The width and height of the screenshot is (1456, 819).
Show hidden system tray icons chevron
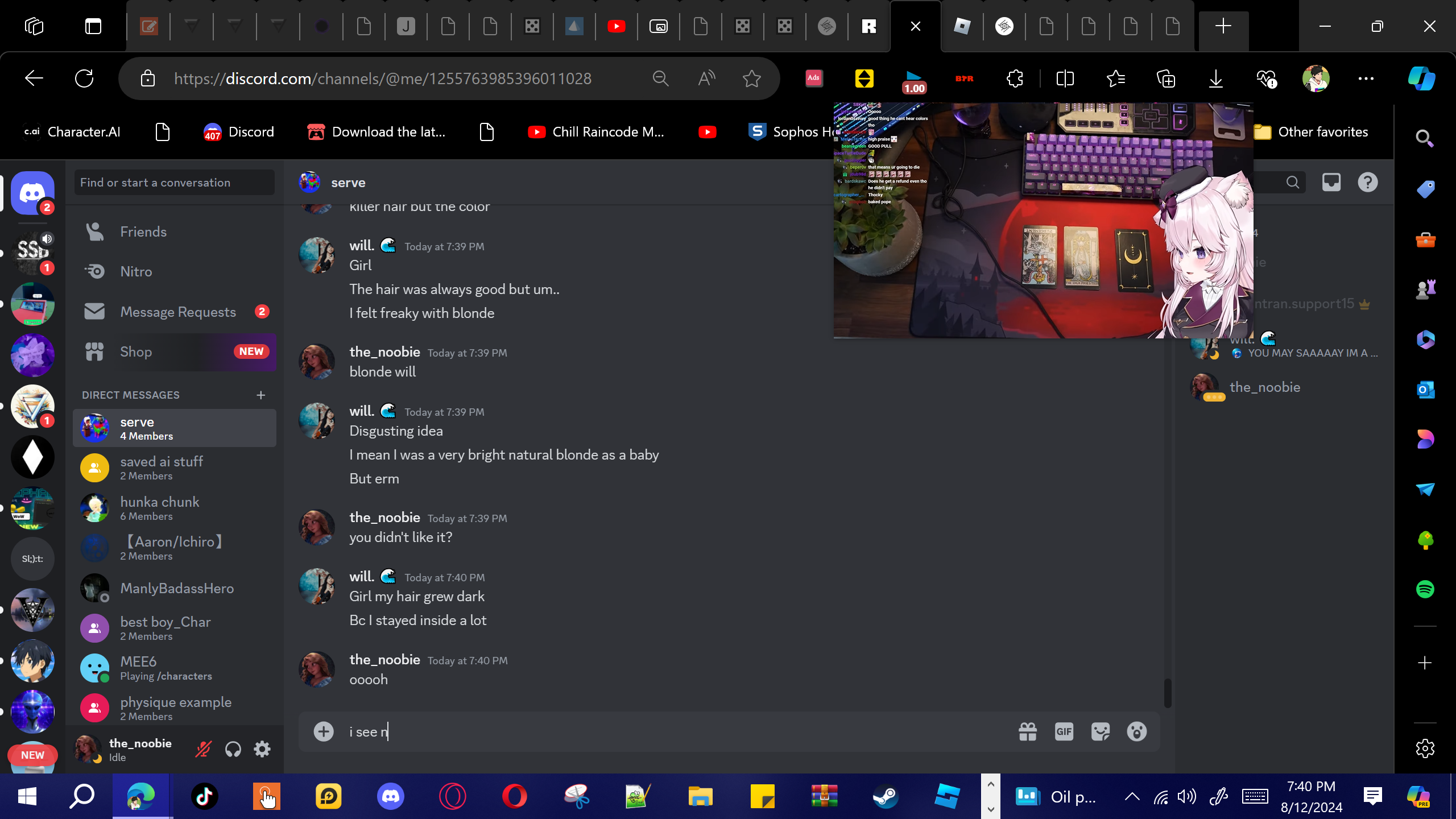1132,796
